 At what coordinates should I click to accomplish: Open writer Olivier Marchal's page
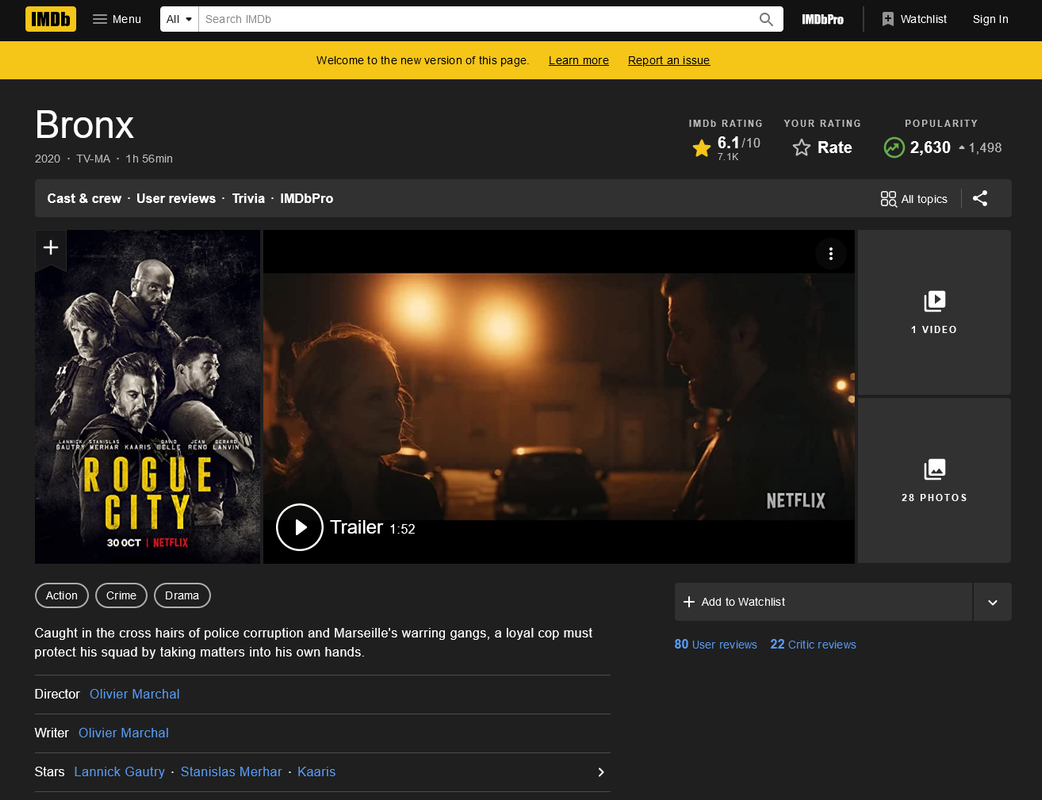(x=124, y=733)
